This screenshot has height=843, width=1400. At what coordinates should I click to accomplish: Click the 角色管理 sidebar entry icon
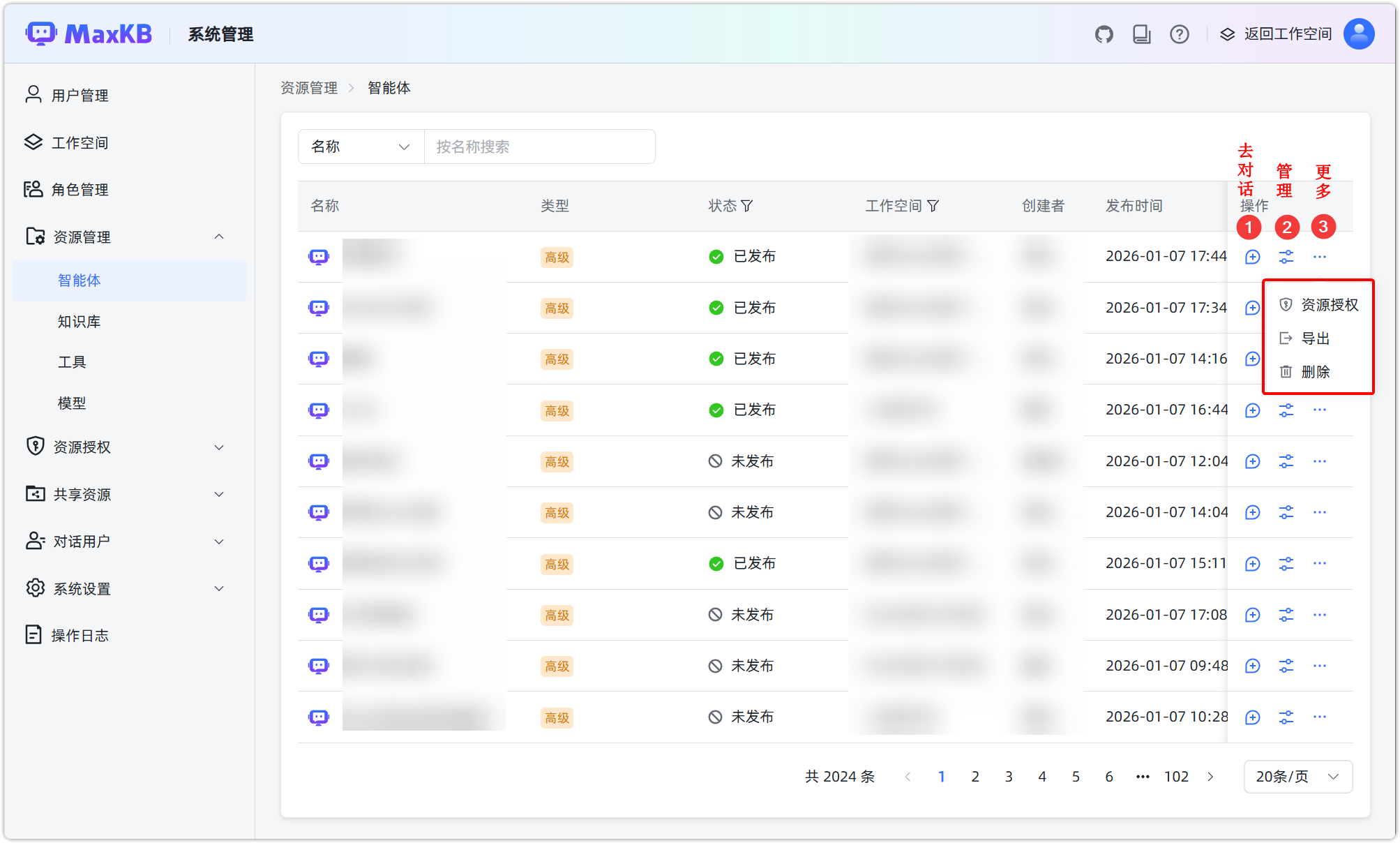coord(33,189)
